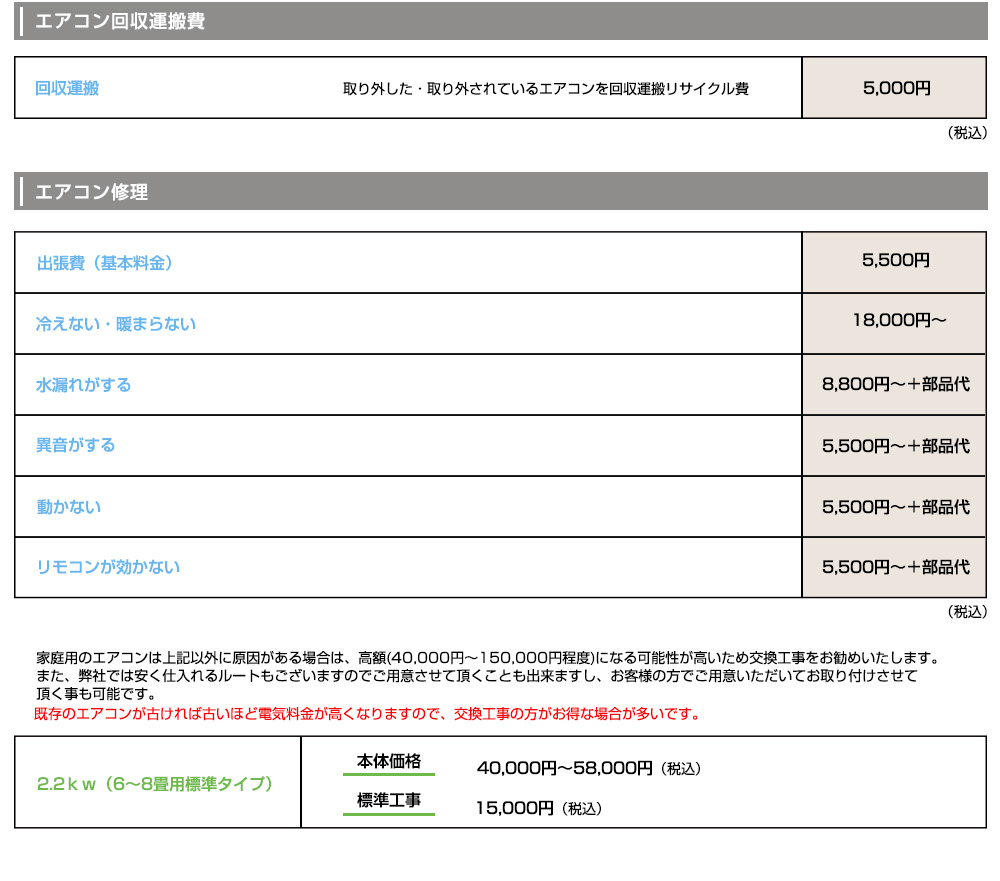
Task: Open the リモコンが効かない repair entry
Action: [x=106, y=567]
